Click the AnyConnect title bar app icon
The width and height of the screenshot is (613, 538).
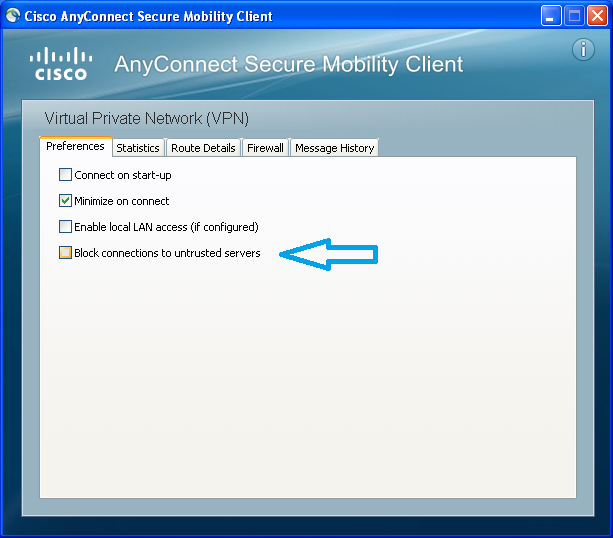(13, 16)
